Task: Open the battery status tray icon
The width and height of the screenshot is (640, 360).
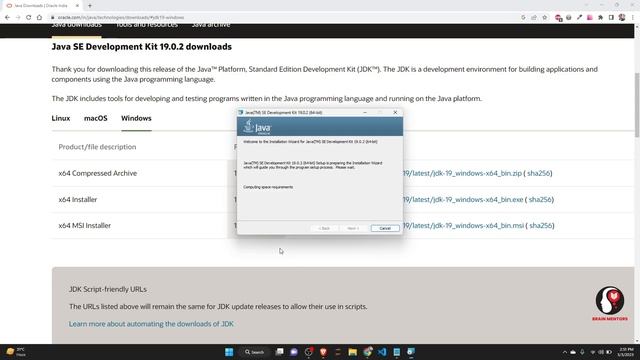Action: coord(609,352)
